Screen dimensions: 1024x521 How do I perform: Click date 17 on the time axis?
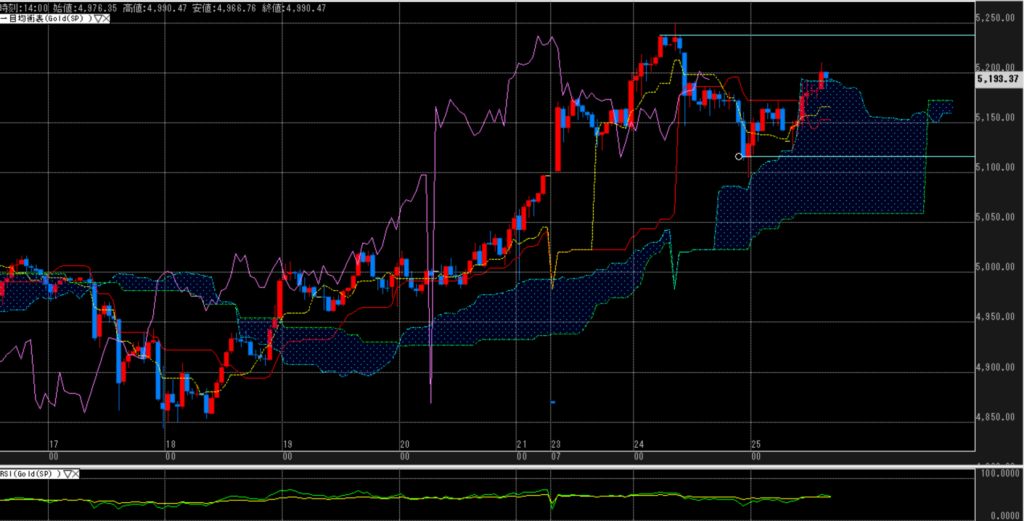tap(54, 444)
